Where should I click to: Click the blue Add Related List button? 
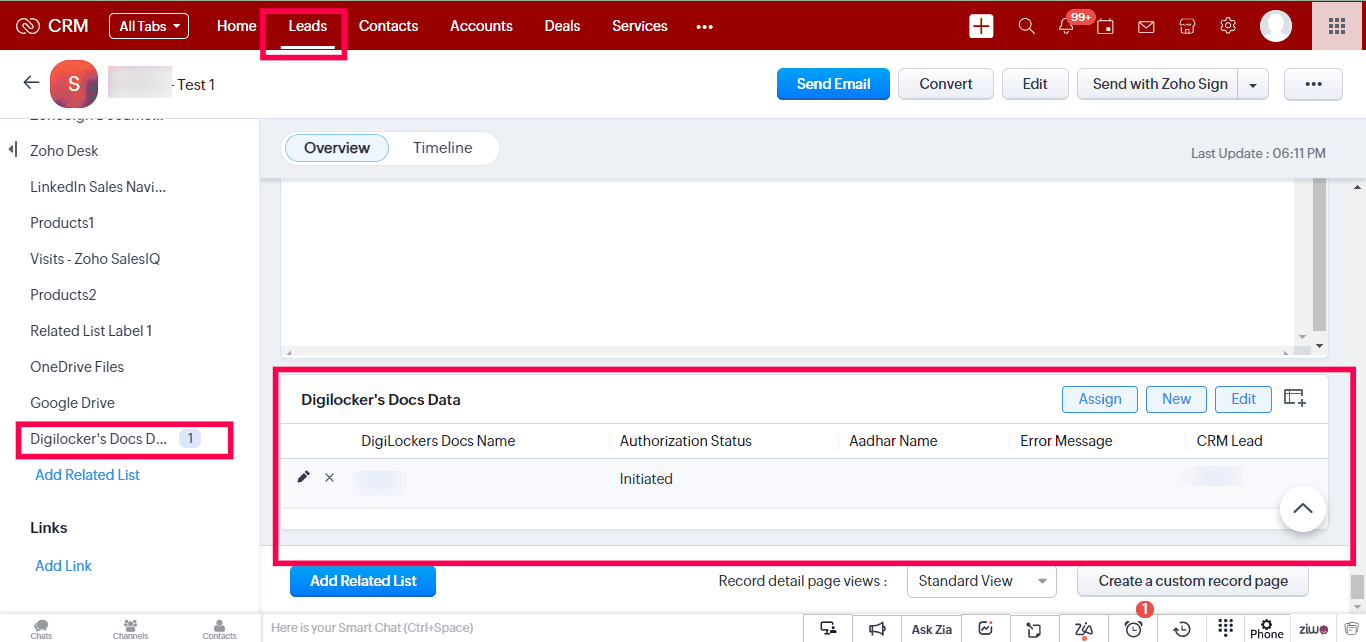tap(363, 581)
